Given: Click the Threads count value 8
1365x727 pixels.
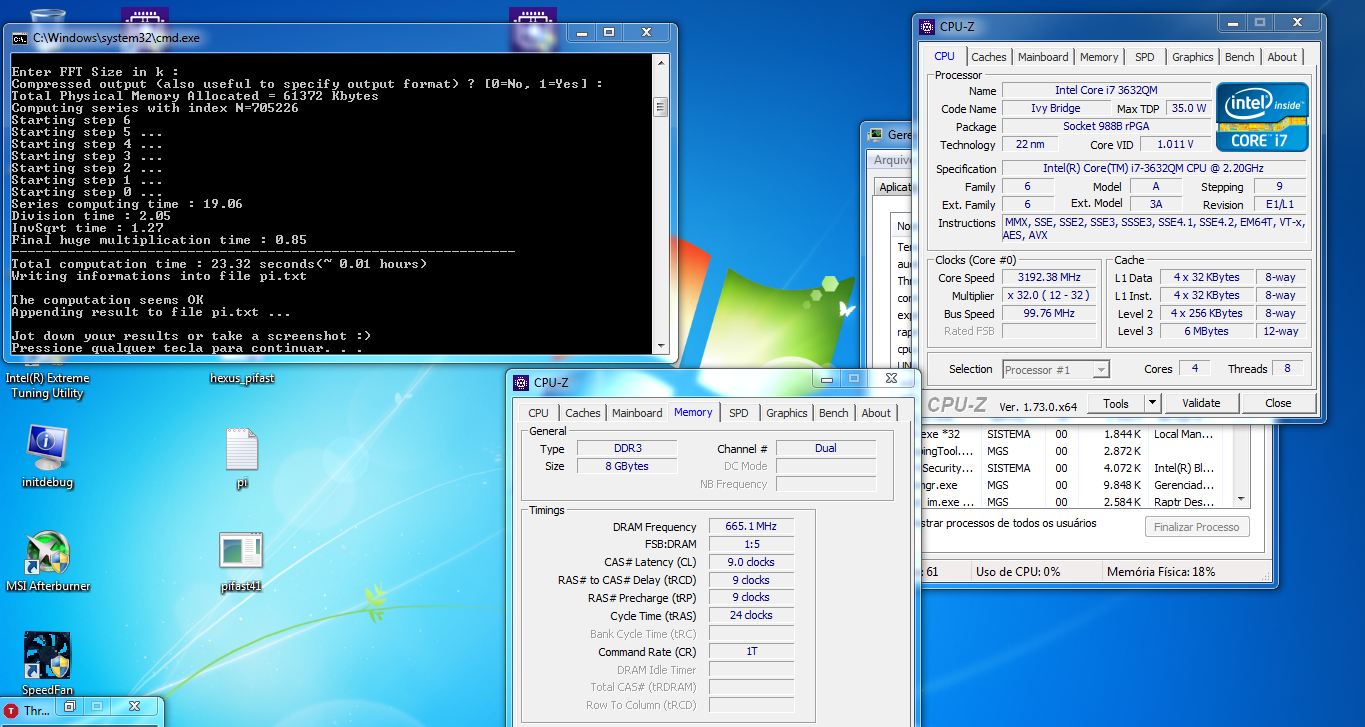Looking at the screenshot, I should click(x=1288, y=369).
